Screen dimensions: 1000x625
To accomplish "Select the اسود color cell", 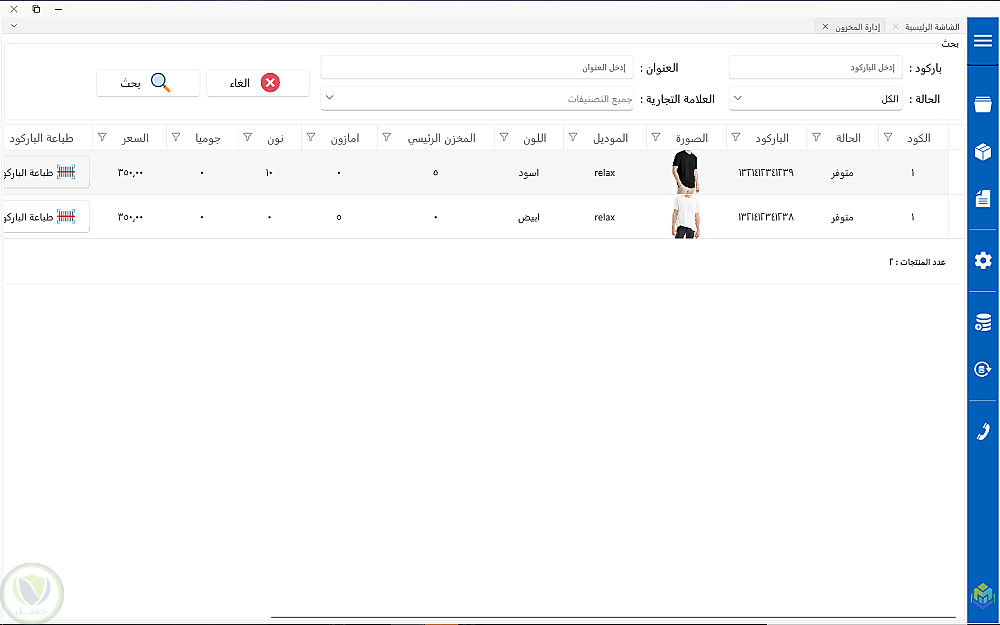I will point(529,173).
